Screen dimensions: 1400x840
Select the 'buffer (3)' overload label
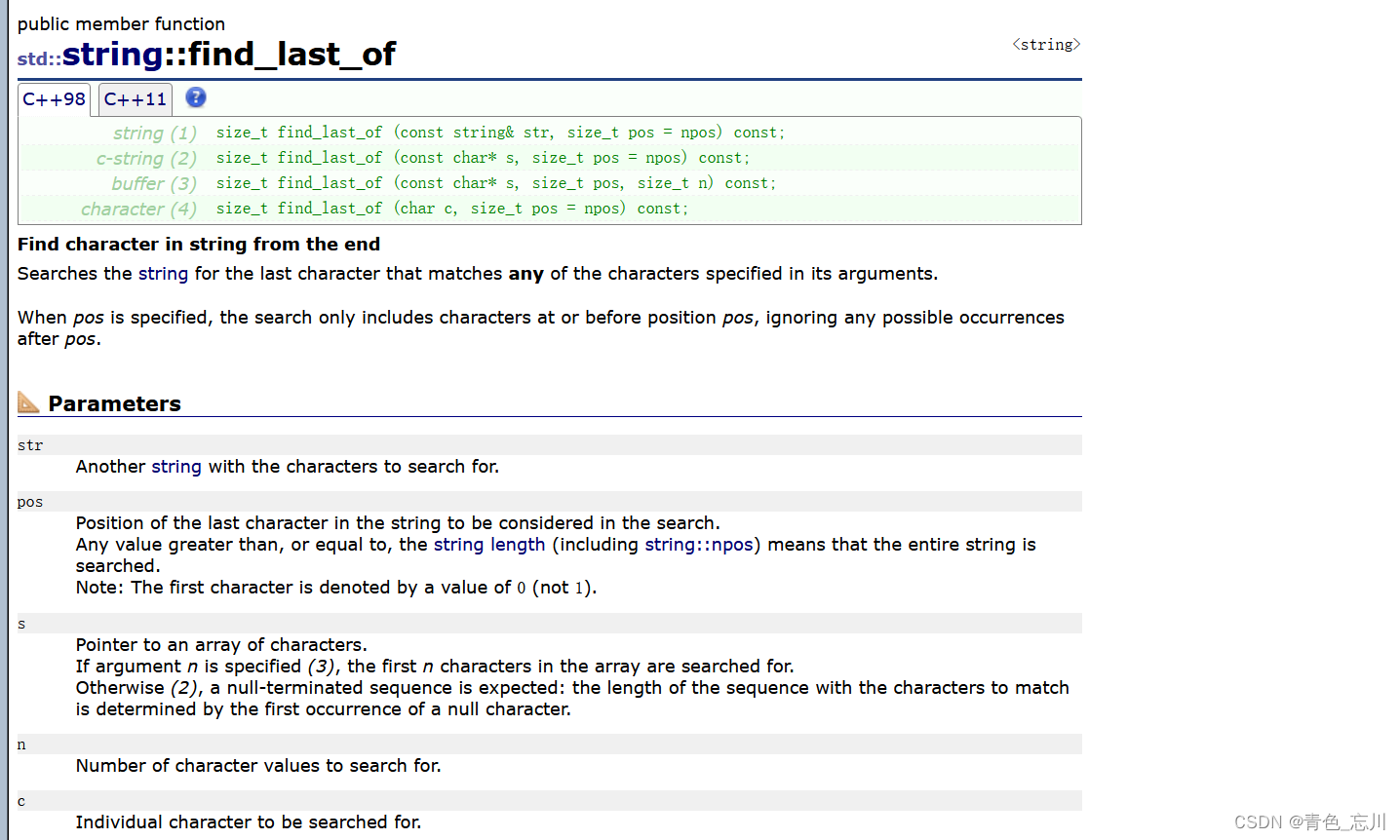(154, 183)
